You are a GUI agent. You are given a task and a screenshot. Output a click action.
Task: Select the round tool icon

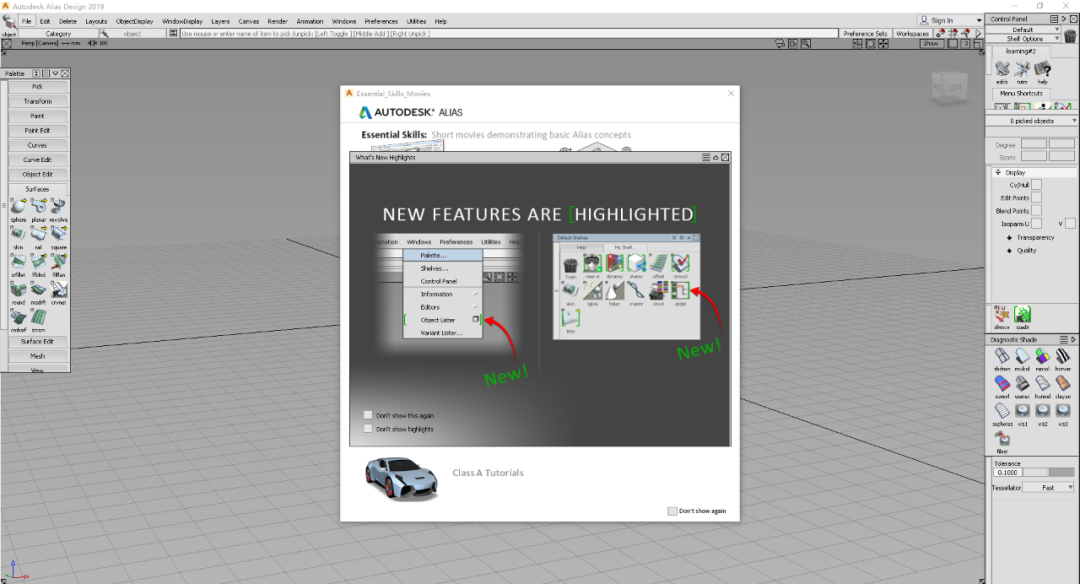coord(19,289)
